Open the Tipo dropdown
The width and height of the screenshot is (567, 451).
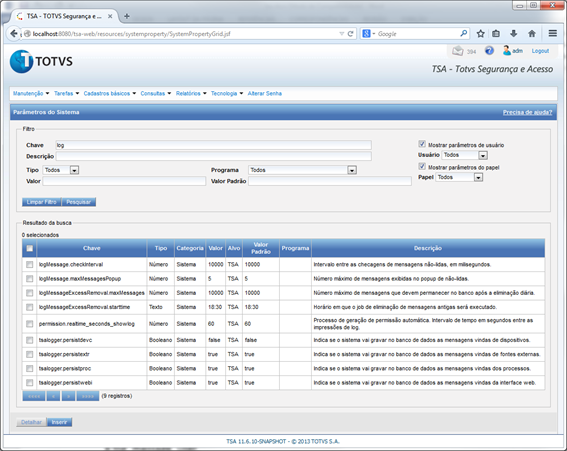tap(61, 170)
